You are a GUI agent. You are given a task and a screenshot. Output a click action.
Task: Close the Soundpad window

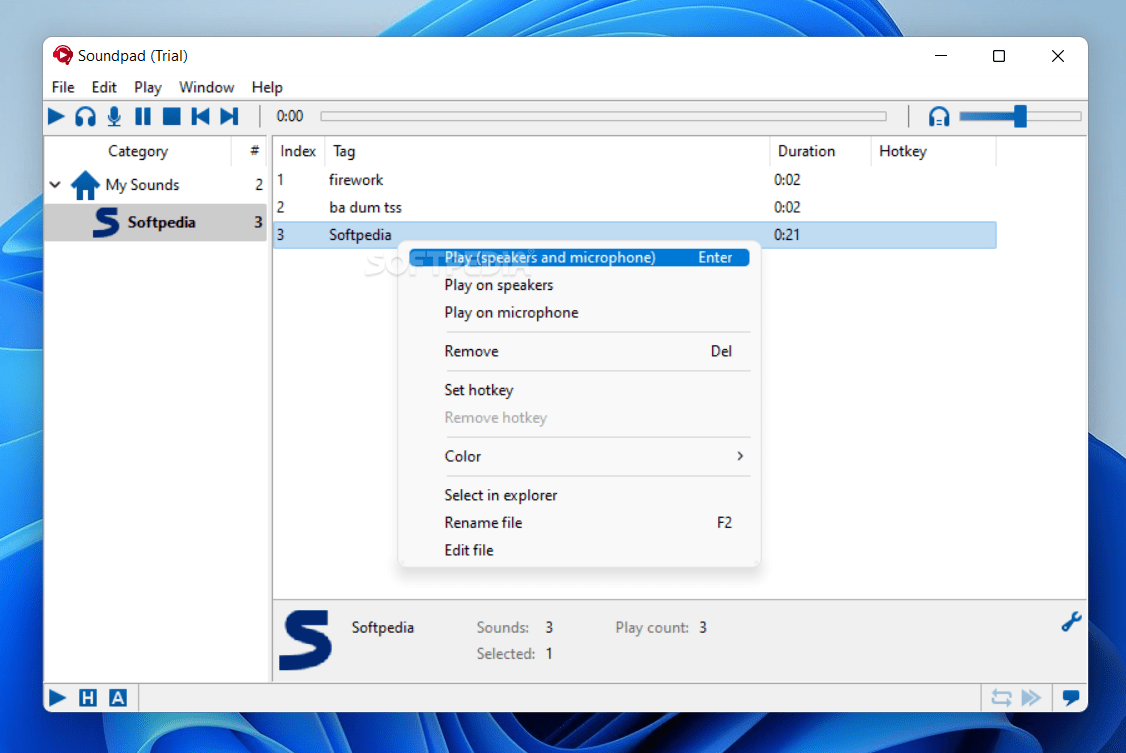(1058, 55)
